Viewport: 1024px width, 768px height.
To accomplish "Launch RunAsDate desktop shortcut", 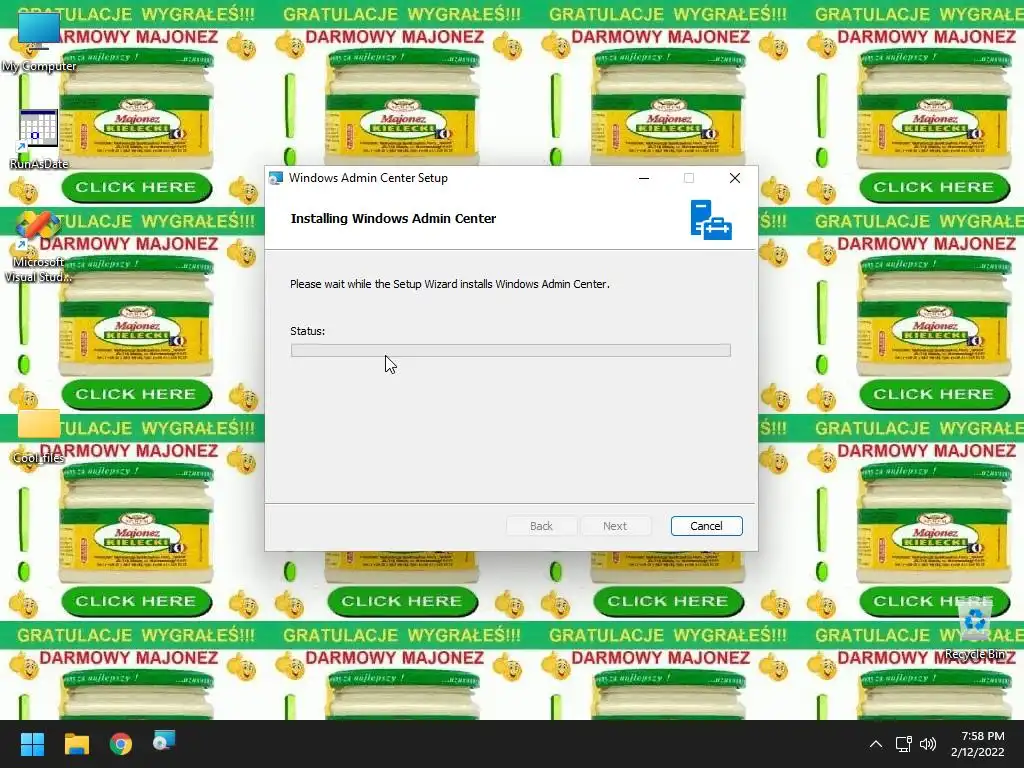I will point(39,139).
